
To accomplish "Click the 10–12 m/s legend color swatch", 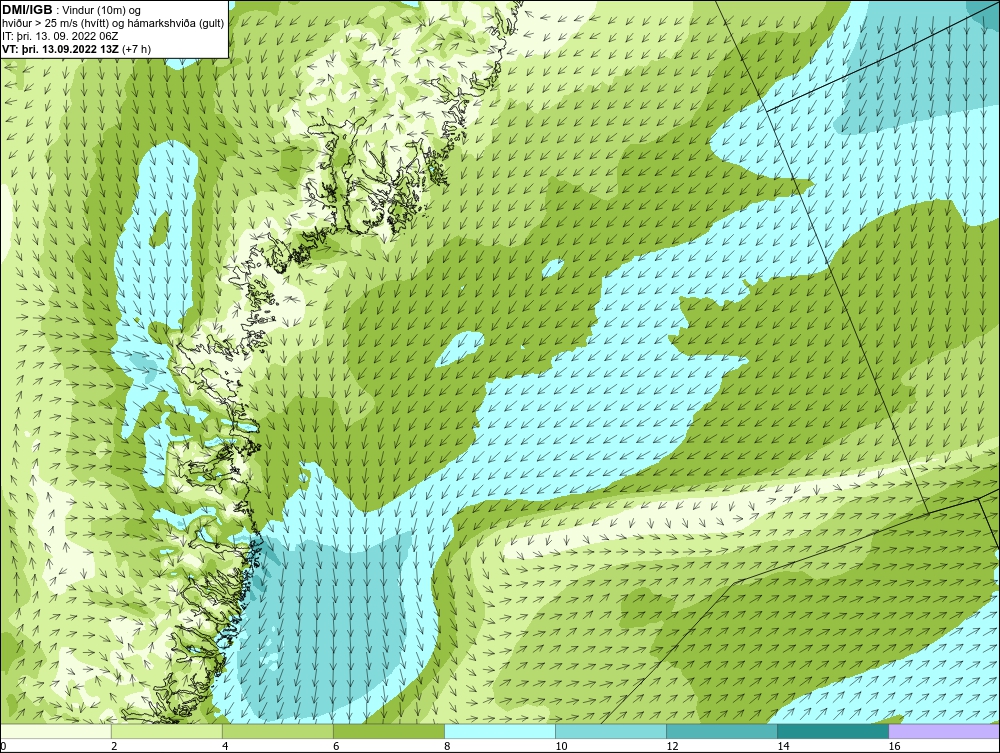I will tap(611, 731).
